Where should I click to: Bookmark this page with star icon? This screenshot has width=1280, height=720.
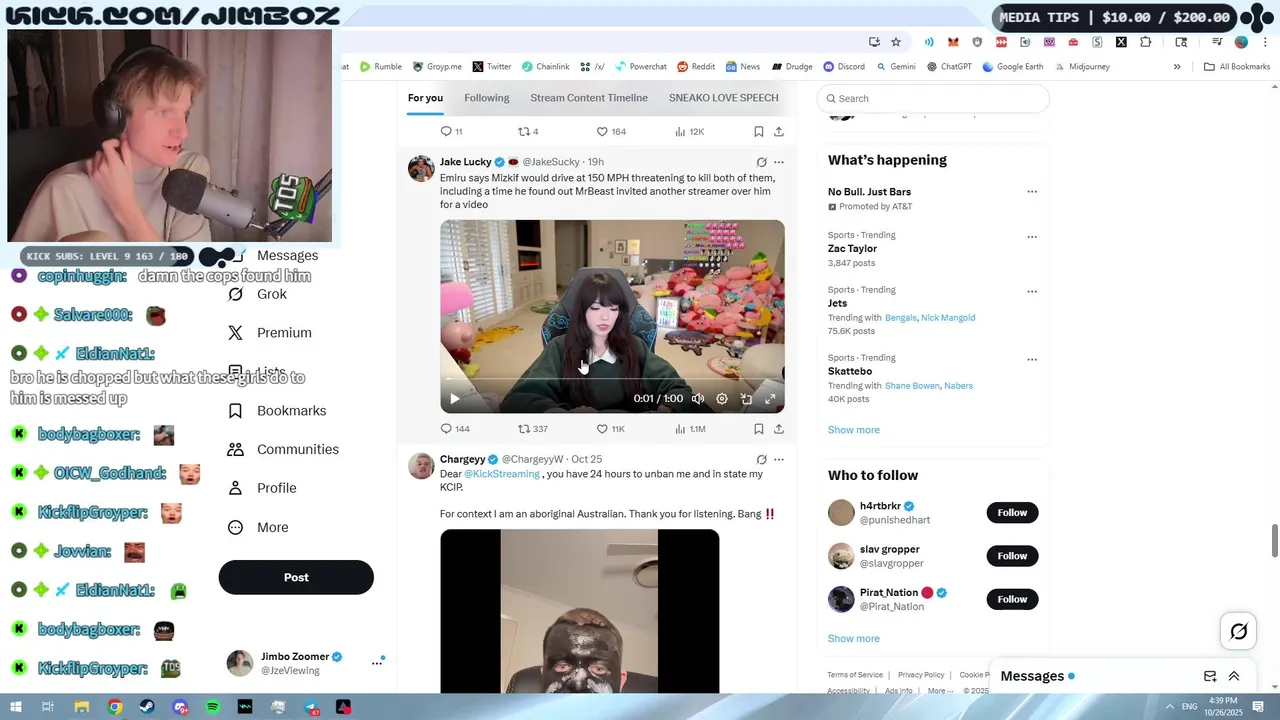point(896,42)
